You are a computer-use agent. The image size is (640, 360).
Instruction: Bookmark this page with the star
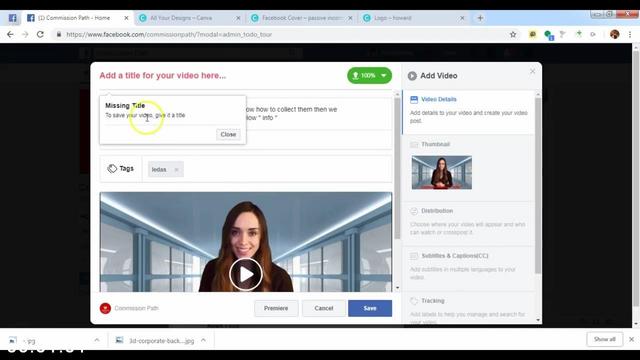(513, 35)
